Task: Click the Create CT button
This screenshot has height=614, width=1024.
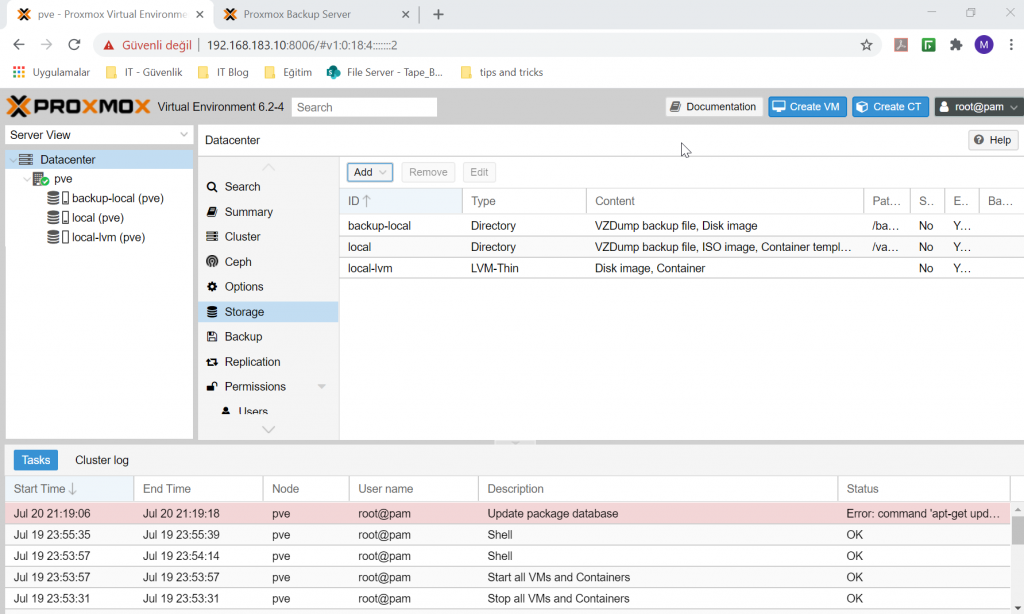Action: [890, 106]
